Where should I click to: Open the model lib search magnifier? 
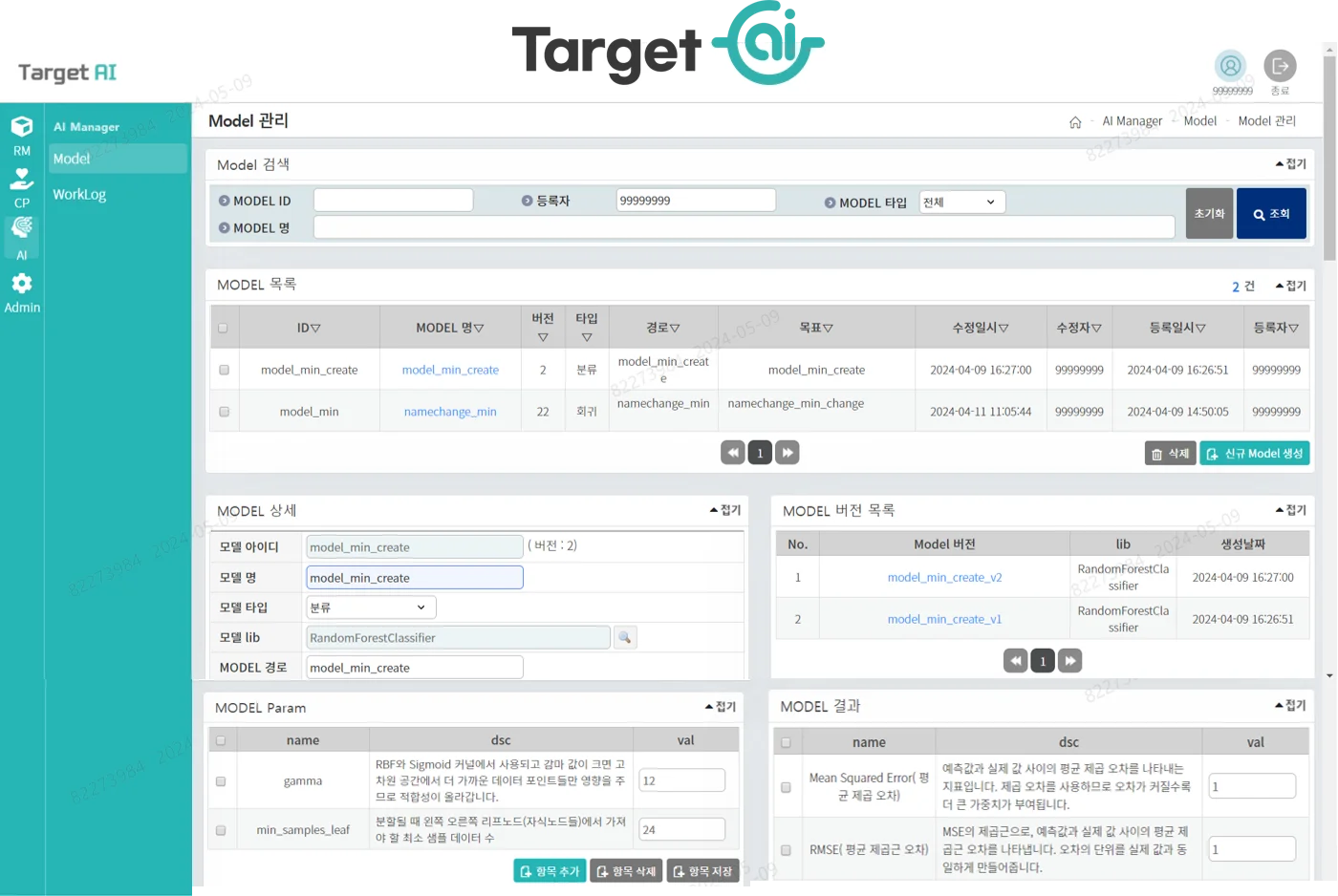[x=625, y=636]
